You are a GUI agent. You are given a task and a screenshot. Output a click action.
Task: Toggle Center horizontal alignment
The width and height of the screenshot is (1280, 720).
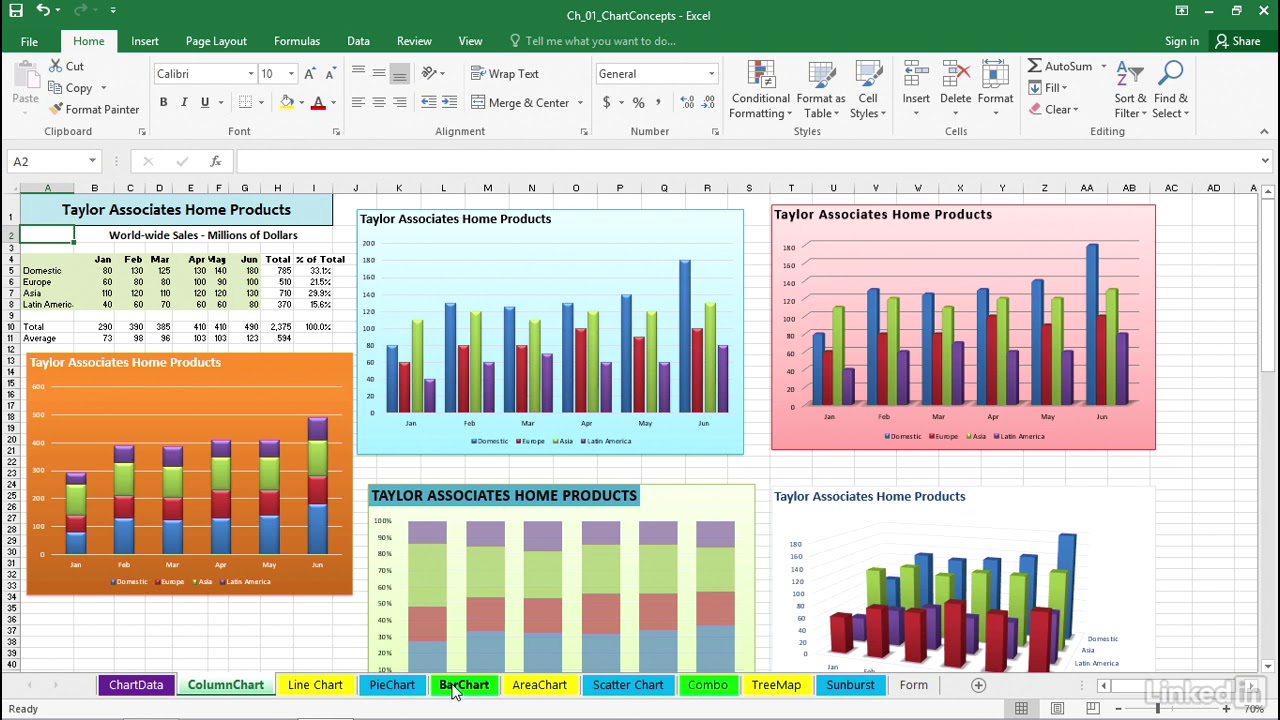[x=379, y=102]
